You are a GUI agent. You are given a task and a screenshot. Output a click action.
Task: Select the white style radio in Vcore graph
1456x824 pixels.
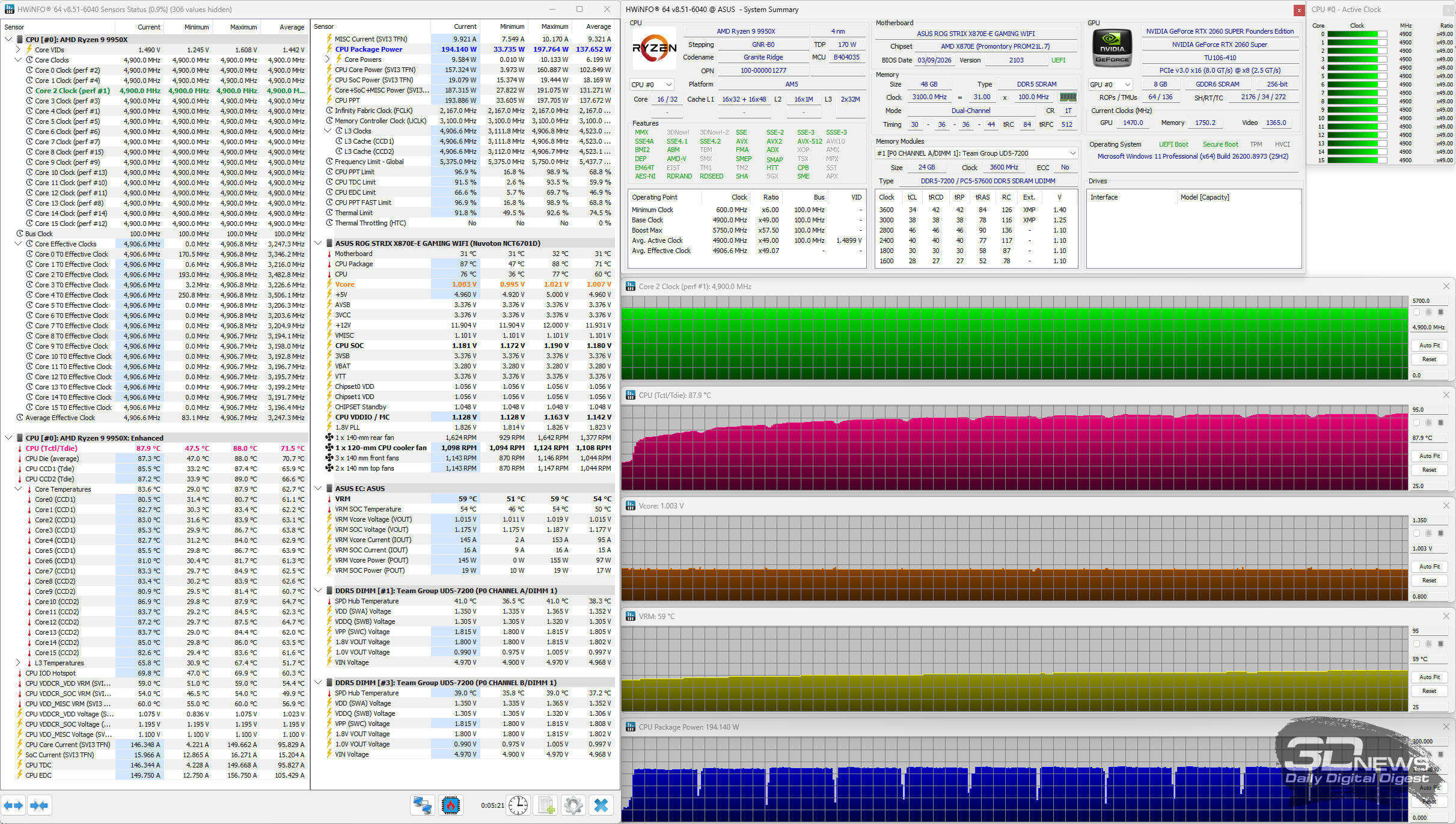pyautogui.click(x=1417, y=534)
